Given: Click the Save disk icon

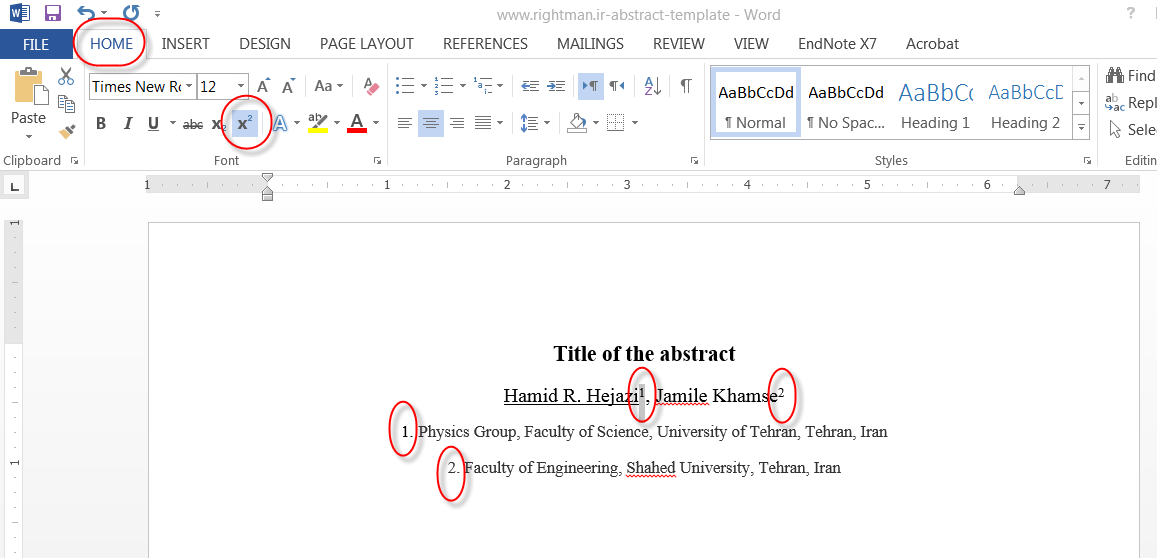Looking at the screenshot, I should (x=53, y=14).
